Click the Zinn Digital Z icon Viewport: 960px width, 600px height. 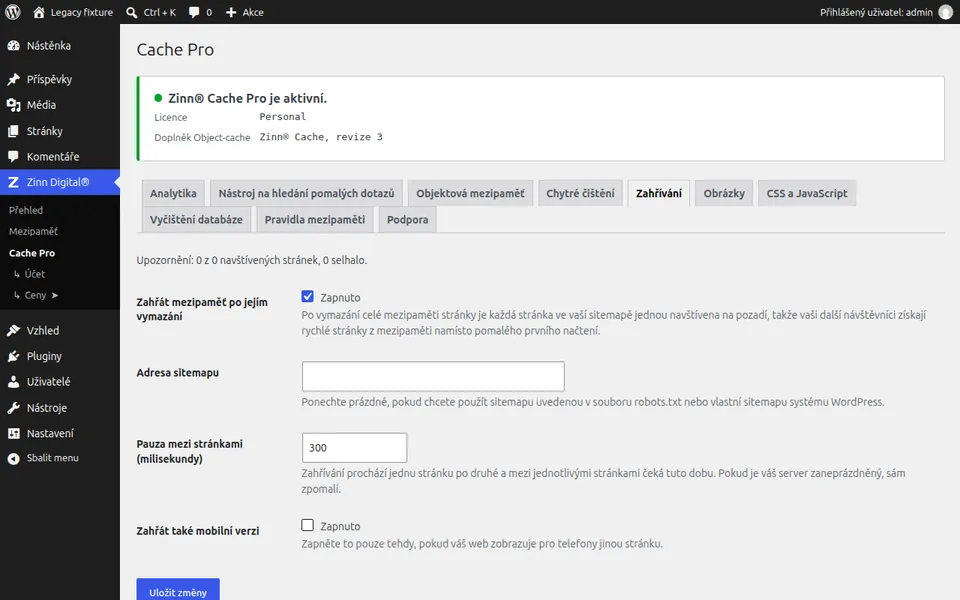coord(13,182)
